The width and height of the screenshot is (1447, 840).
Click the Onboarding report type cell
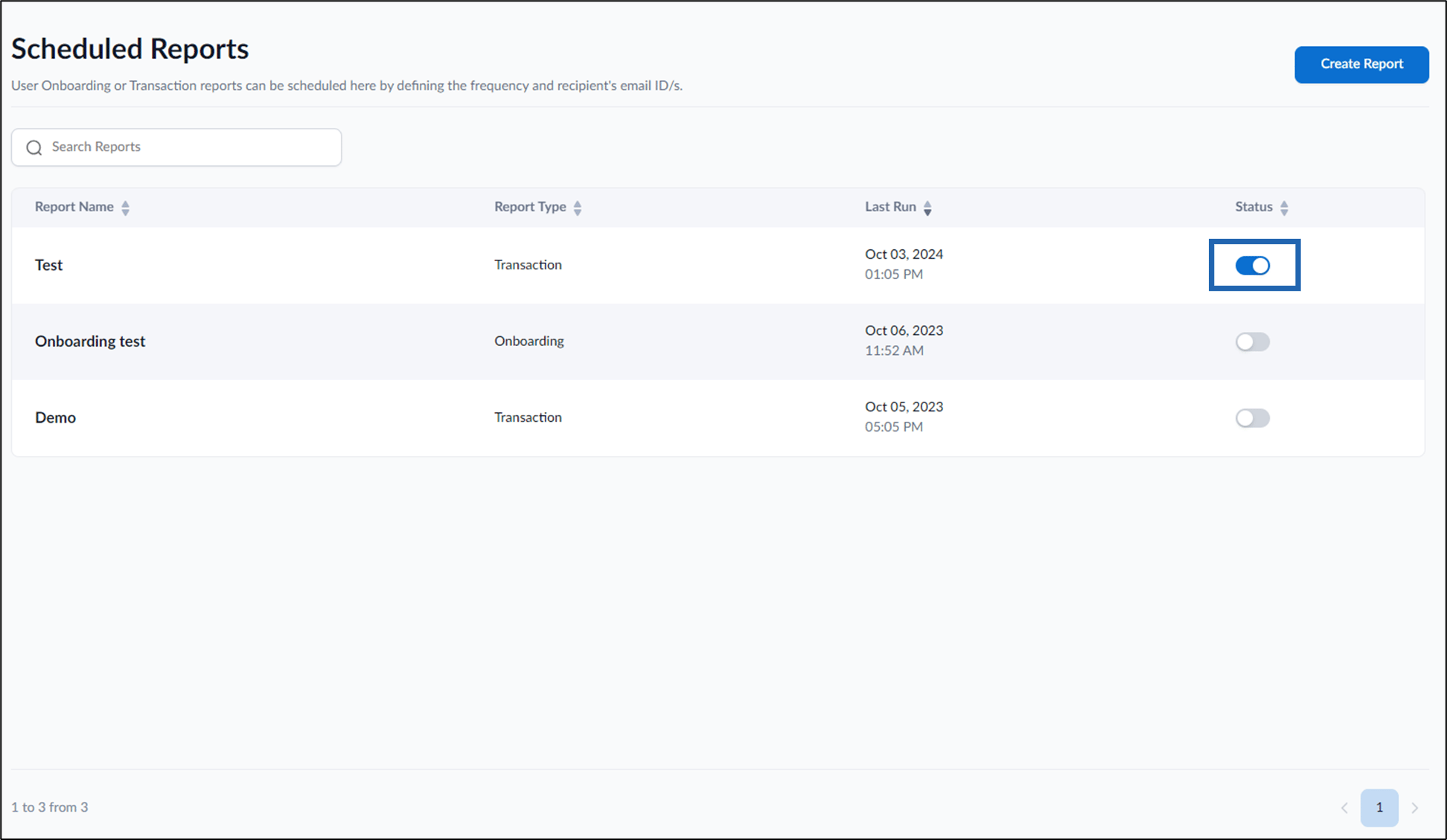pyautogui.click(x=529, y=342)
